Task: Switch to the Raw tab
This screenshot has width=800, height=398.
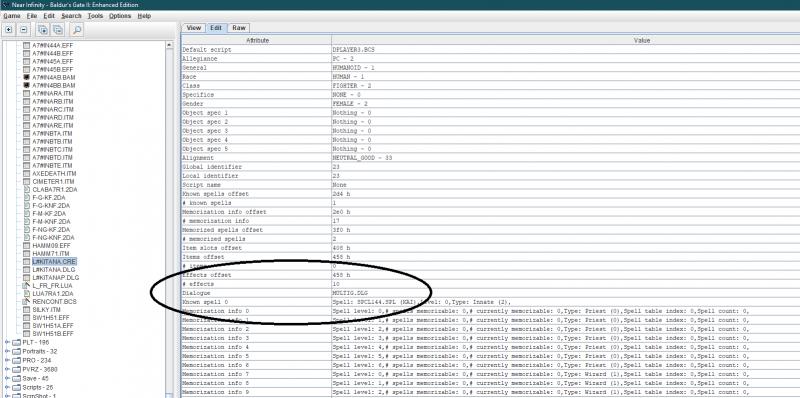Action: point(238,28)
